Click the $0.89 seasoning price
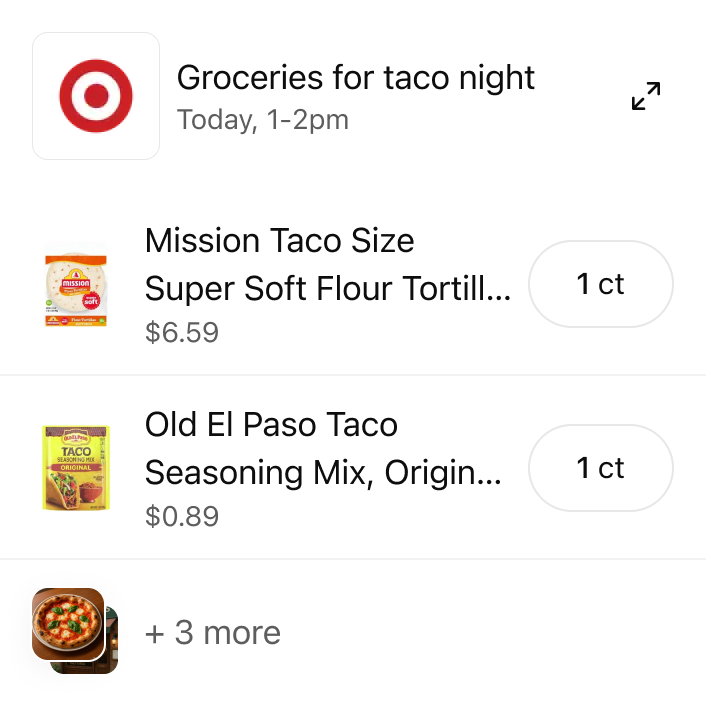Screen dimensions: 706x704 point(181,516)
